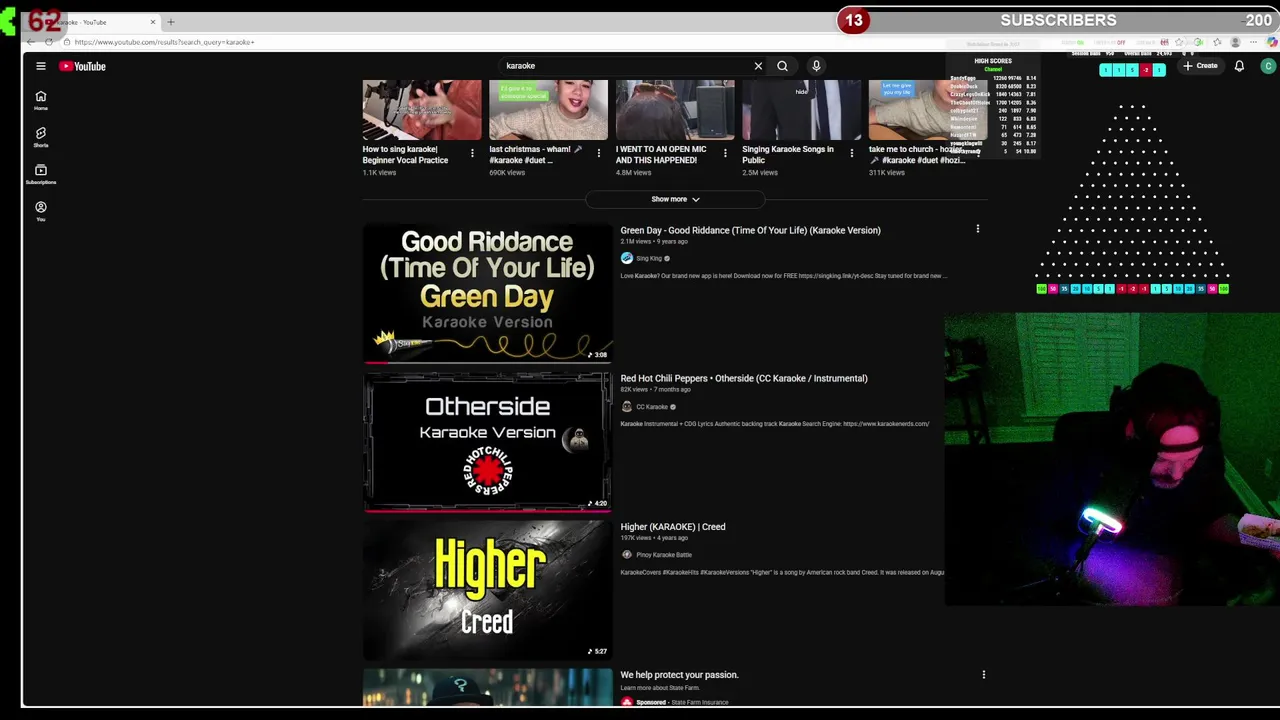
Task: Play the Higher Creed thumbnail
Action: click(487, 589)
